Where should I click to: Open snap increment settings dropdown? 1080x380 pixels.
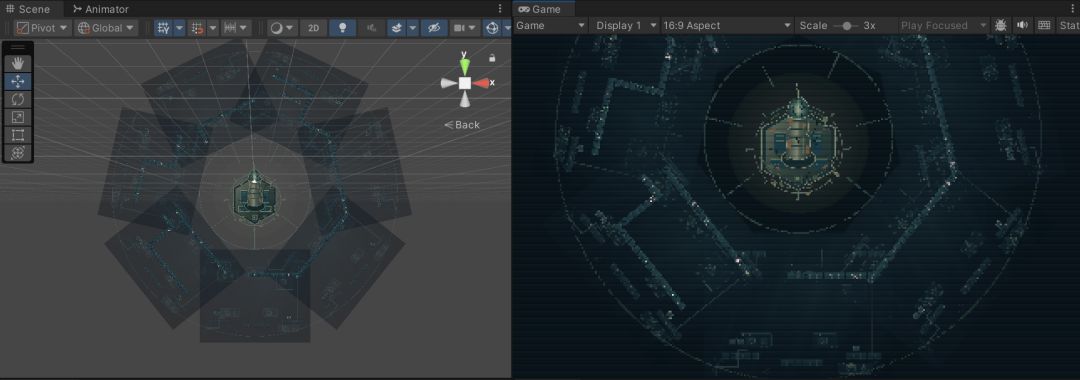tap(236, 28)
